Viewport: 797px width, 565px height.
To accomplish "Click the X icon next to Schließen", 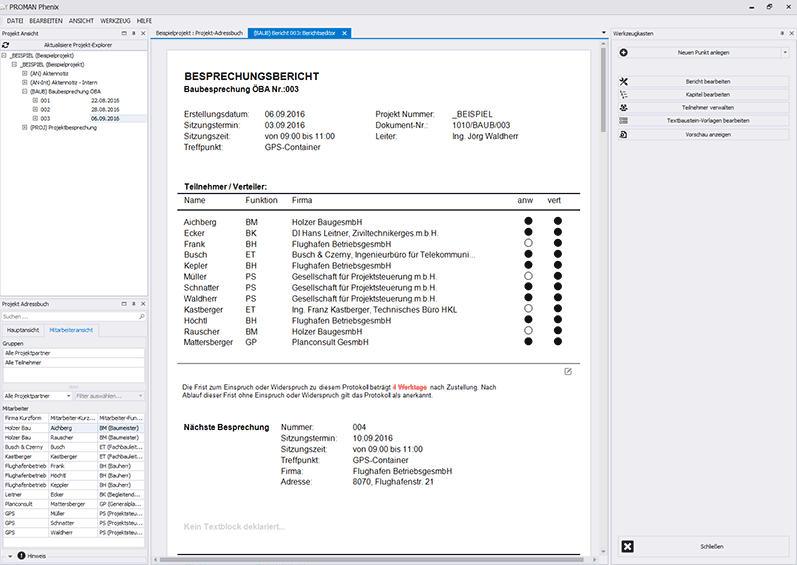I will [x=628, y=547].
